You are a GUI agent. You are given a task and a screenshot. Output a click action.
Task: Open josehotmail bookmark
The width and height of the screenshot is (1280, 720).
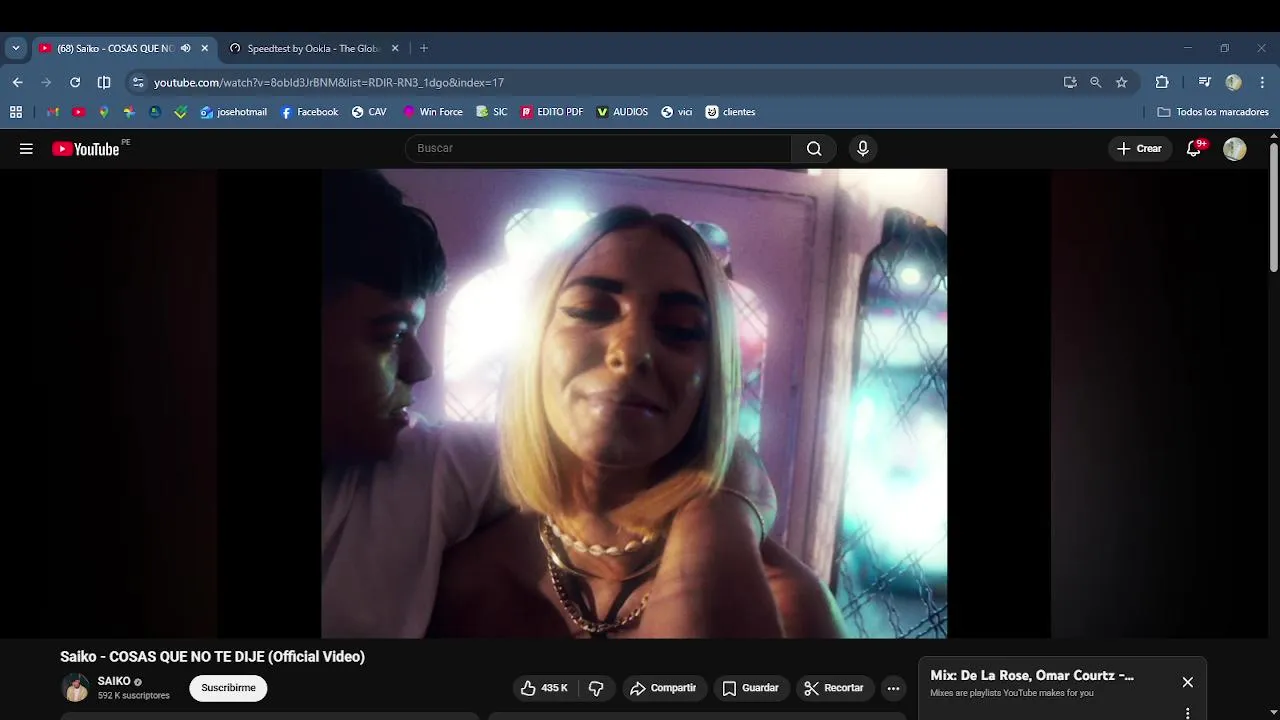point(234,112)
